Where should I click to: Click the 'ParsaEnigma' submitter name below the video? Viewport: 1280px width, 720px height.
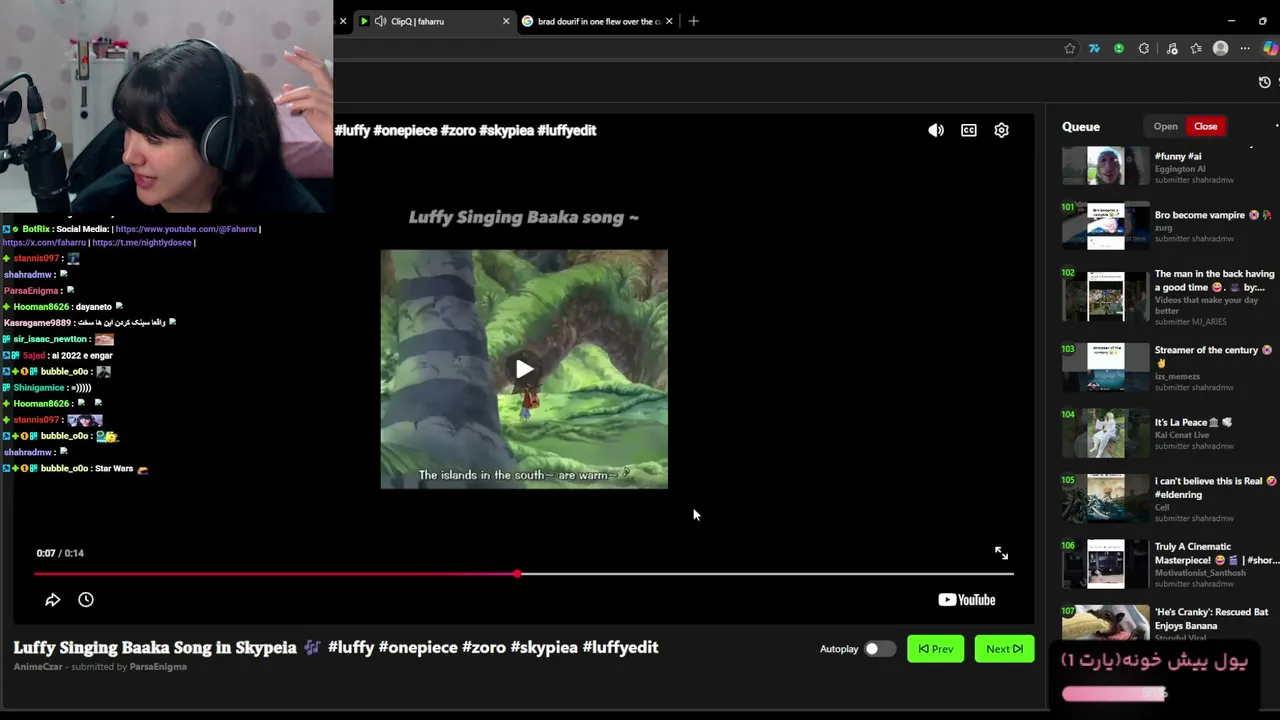click(x=158, y=667)
